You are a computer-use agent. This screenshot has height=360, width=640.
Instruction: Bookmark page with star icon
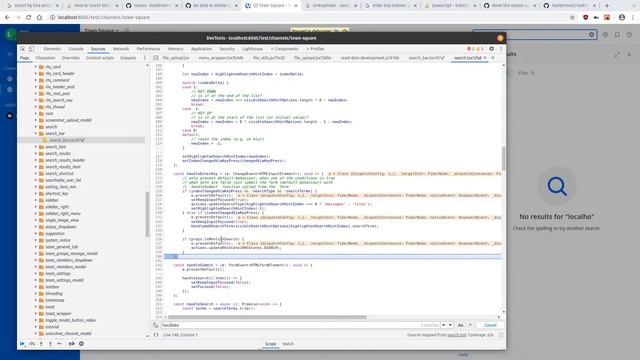pyautogui.click(x=572, y=18)
